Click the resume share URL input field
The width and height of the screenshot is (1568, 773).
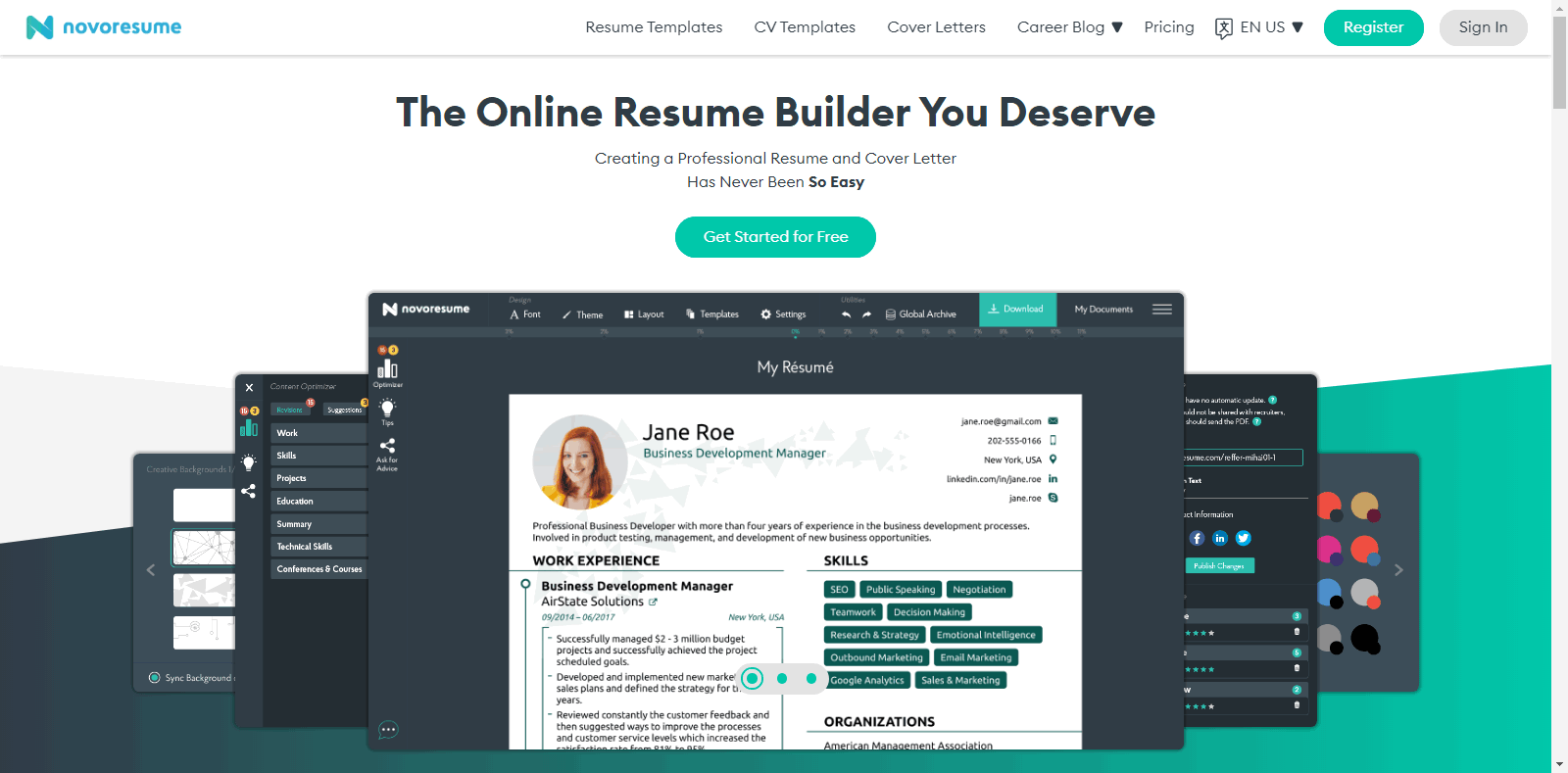[x=1243, y=458]
